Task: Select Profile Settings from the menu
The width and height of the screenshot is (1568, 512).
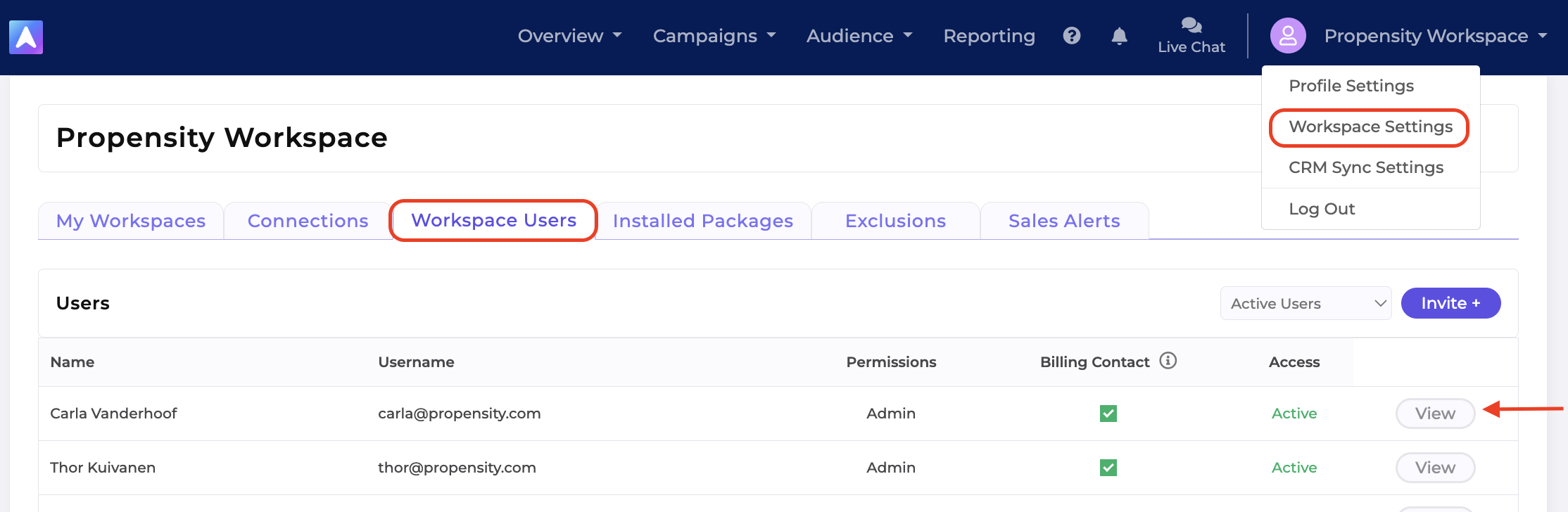Action: (x=1351, y=86)
